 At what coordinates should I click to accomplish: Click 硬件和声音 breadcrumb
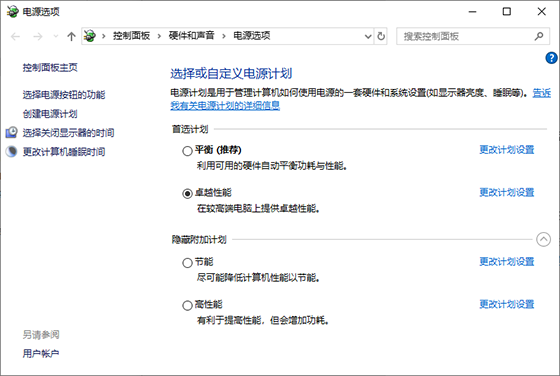click(191, 36)
